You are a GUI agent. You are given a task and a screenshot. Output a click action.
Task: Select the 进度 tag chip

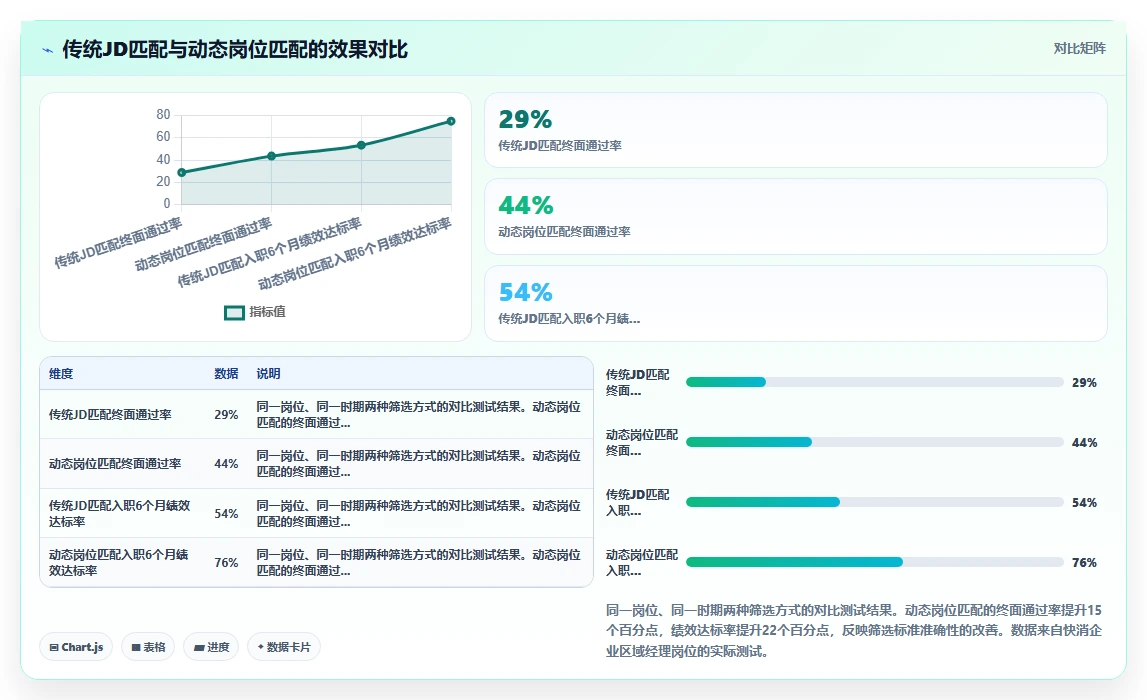[211, 647]
